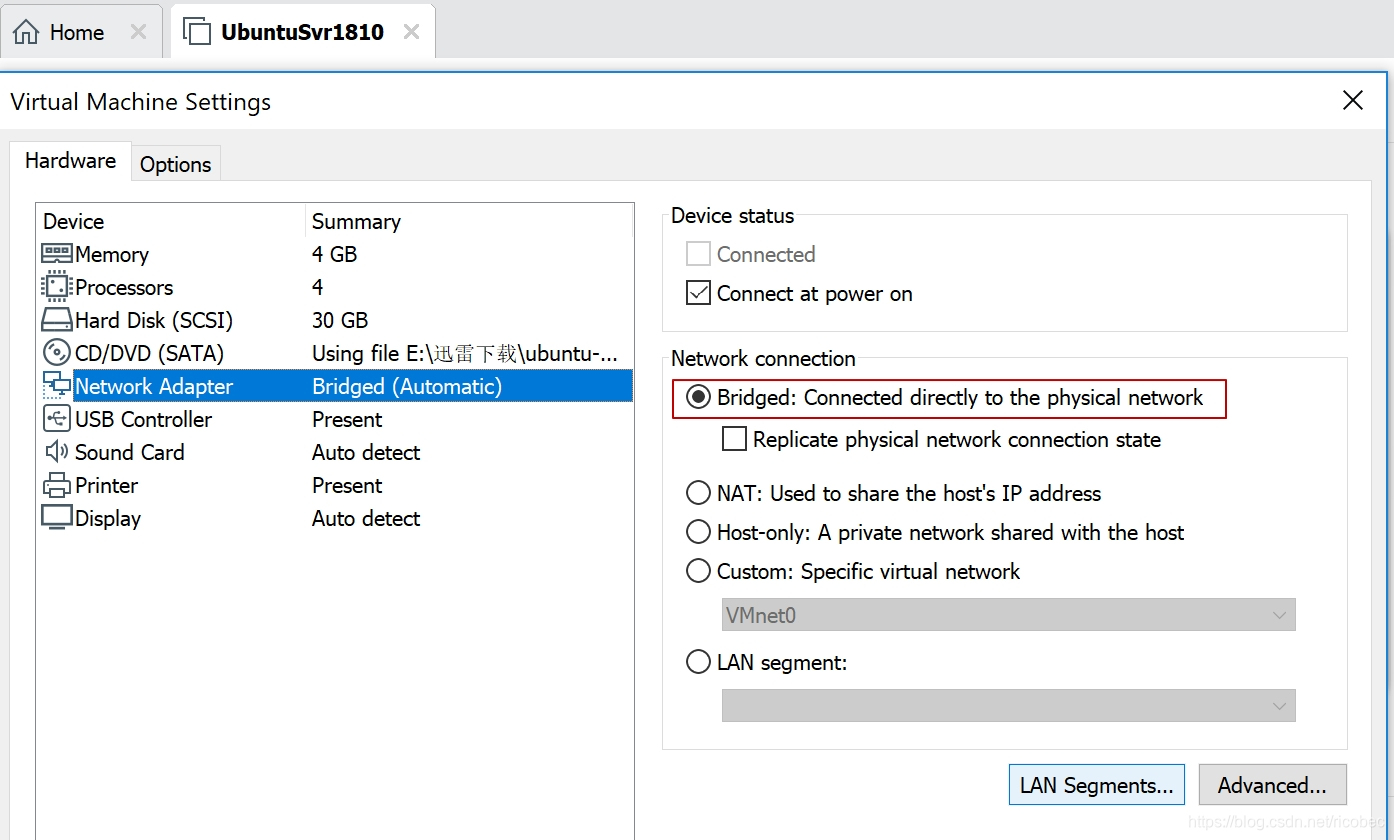The width and height of the screenshot is (1394, 840).
Task: Enable Replicate physical network connection state
Action: pyautogui.click(x=734, y=439)
